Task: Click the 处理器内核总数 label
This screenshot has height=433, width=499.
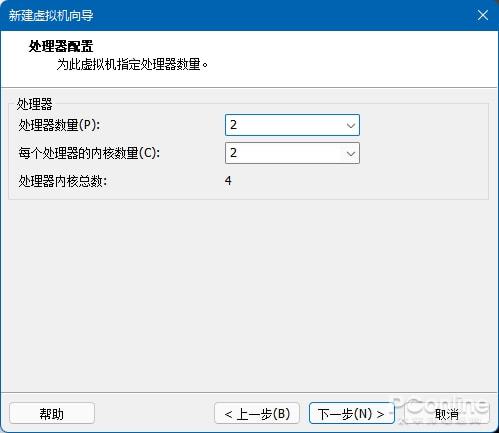Action: 63,181
